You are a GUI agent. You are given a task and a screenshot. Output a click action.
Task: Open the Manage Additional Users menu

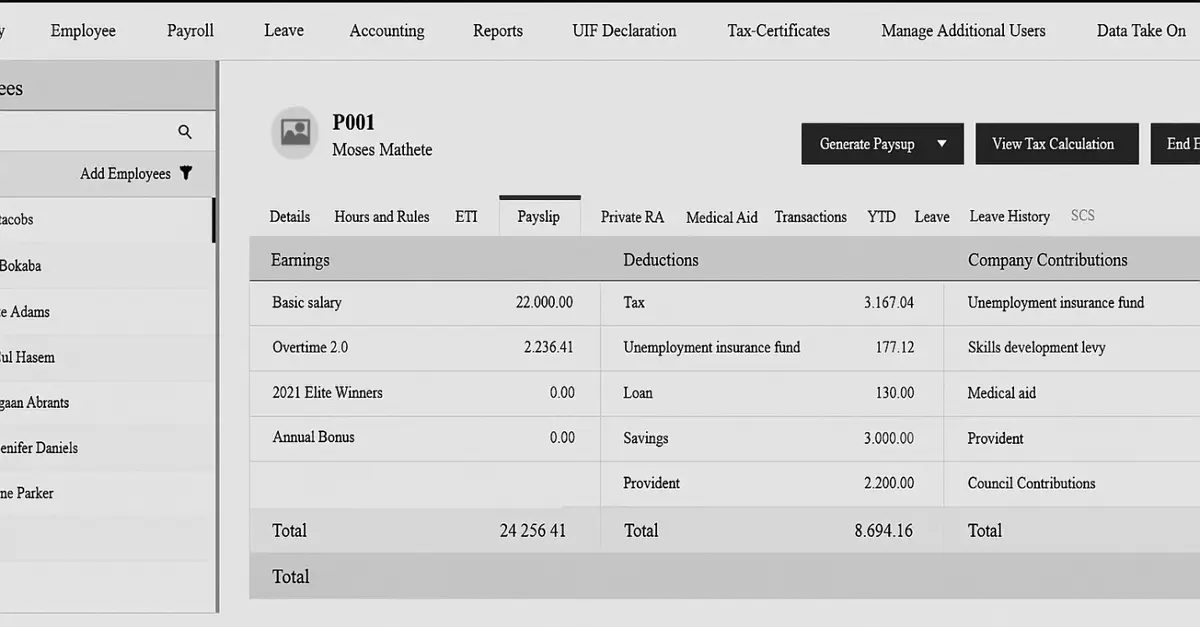962,30
